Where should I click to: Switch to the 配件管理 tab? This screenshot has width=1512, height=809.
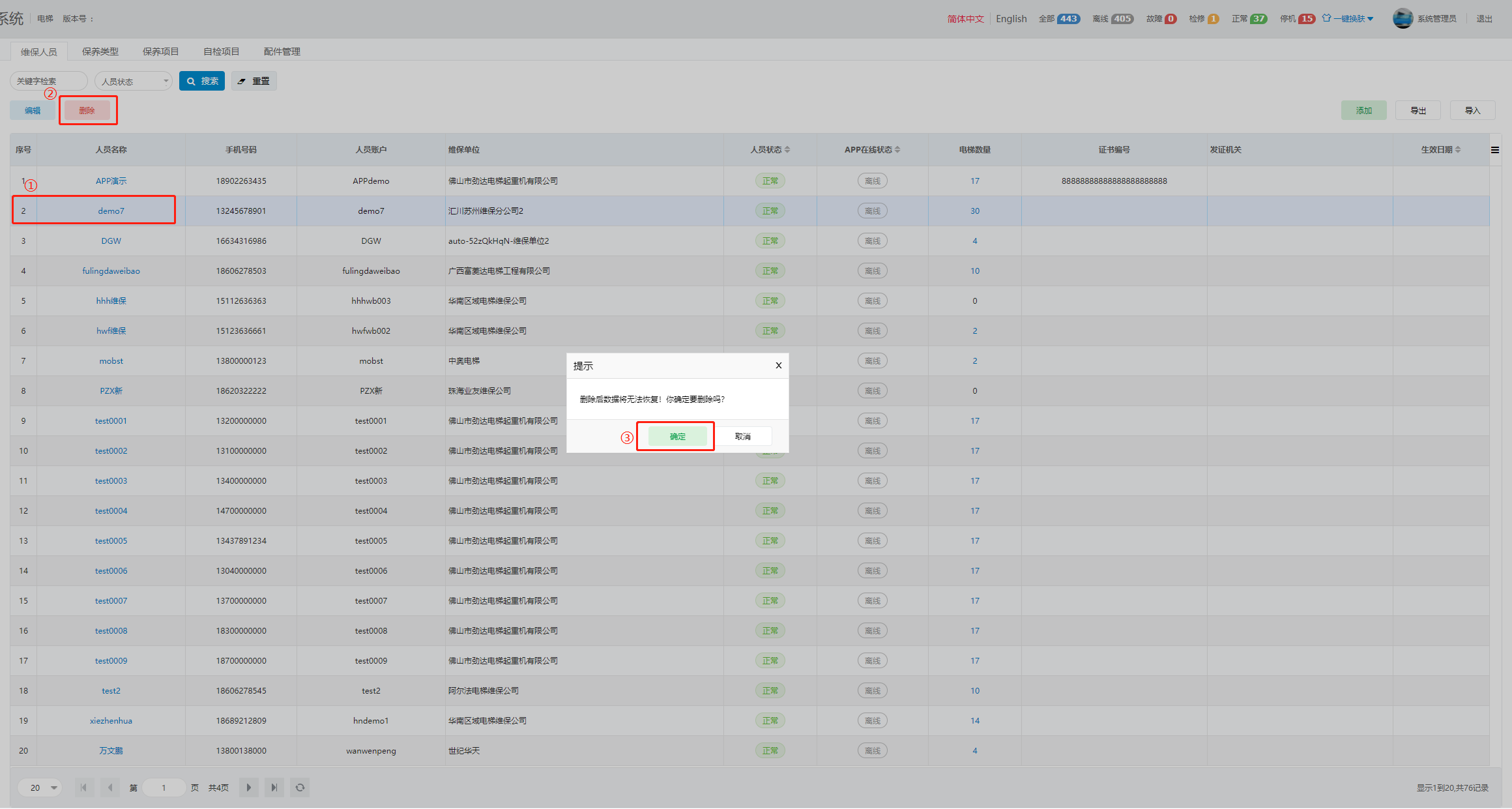(282, 51)
